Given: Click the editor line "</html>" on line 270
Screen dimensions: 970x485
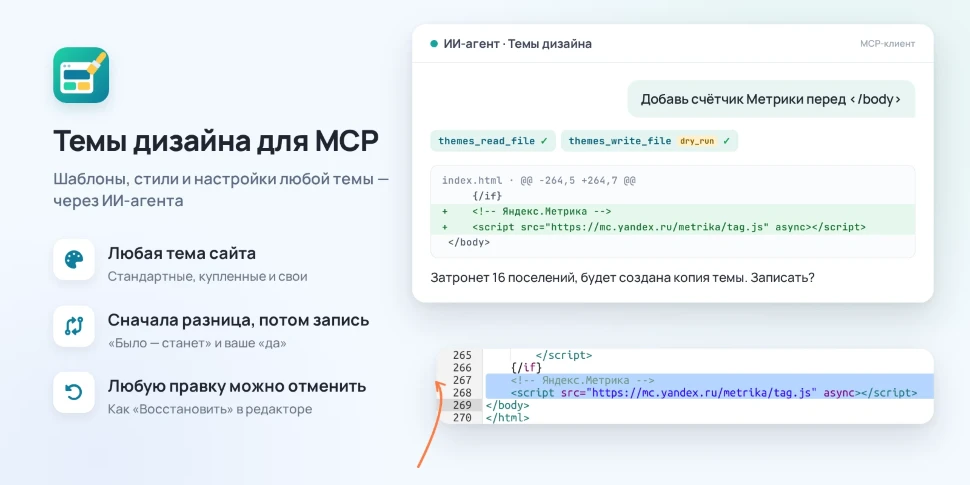Looking at the screenshot, I should [x=508, y=418].
